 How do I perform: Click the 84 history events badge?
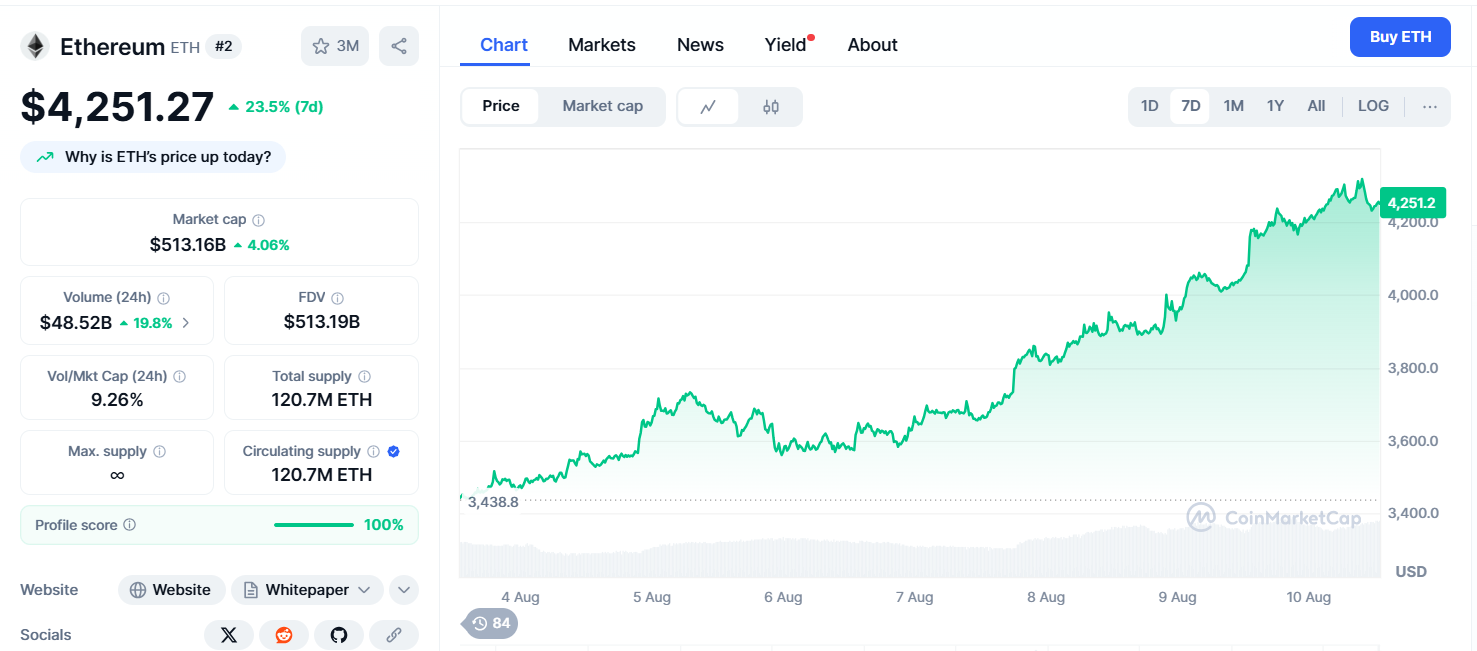pos(491,624)
